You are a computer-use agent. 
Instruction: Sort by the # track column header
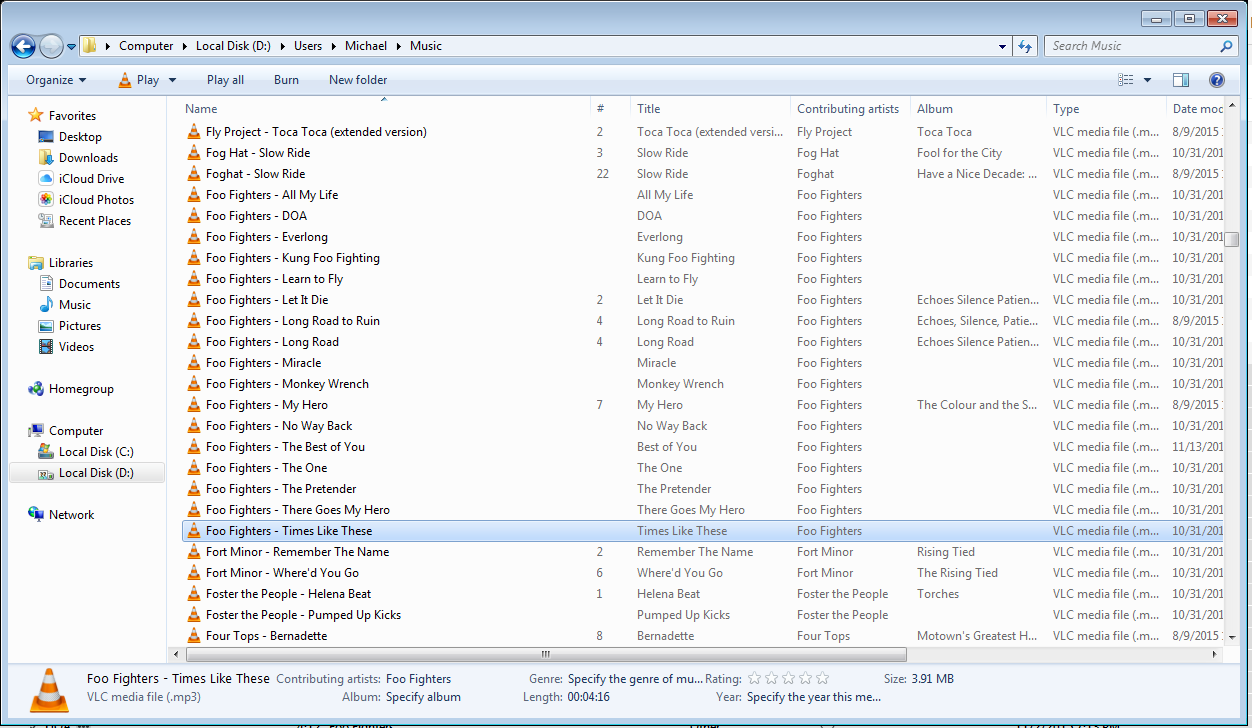[610, 108]
